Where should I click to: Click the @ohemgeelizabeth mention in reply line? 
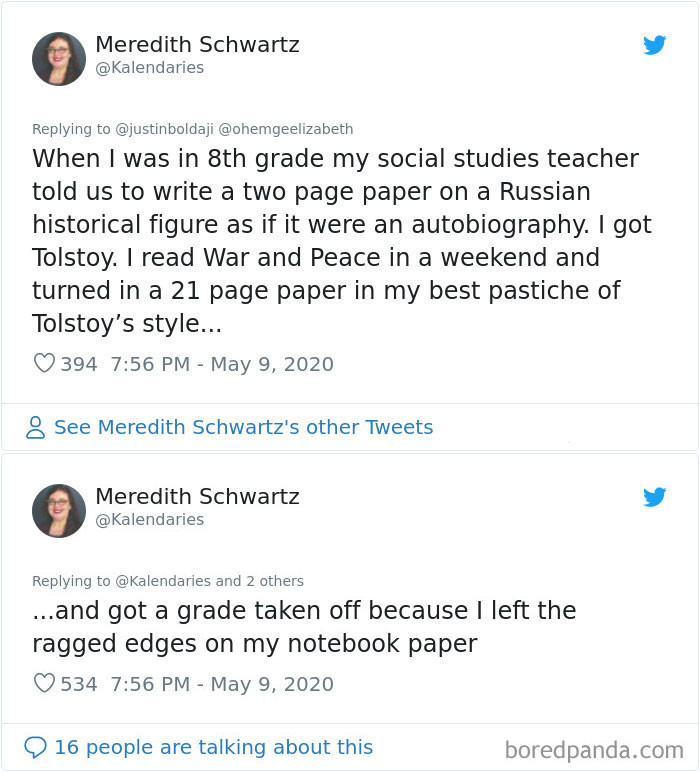[286, 129]
